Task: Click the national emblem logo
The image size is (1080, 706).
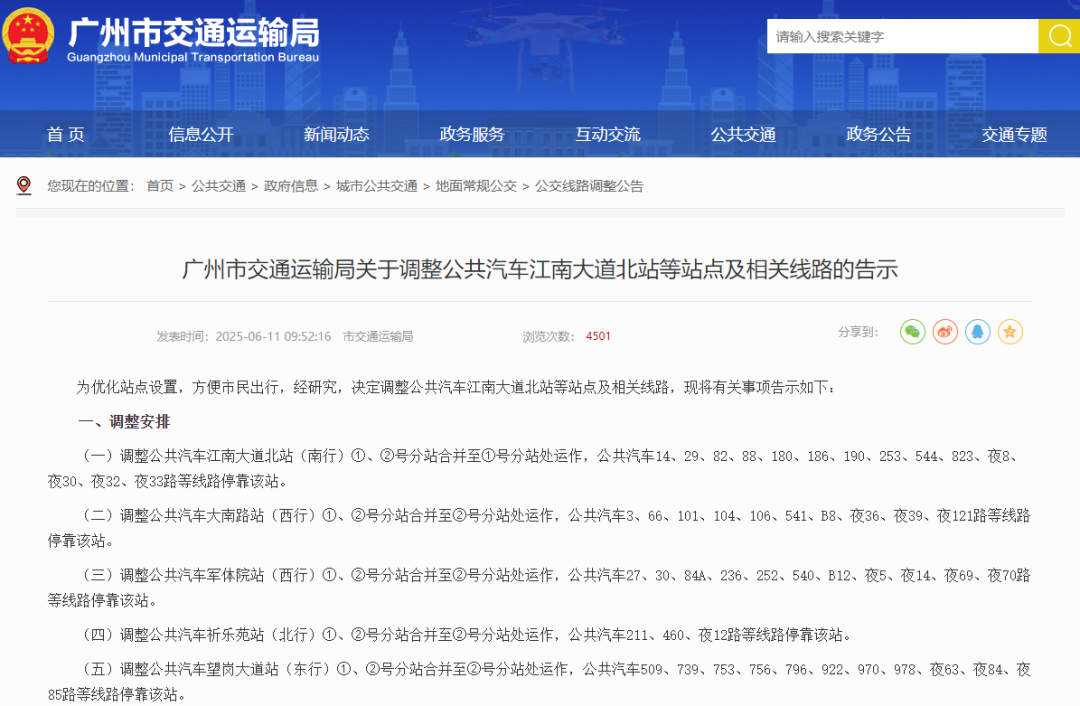Action: coord(28,36)
